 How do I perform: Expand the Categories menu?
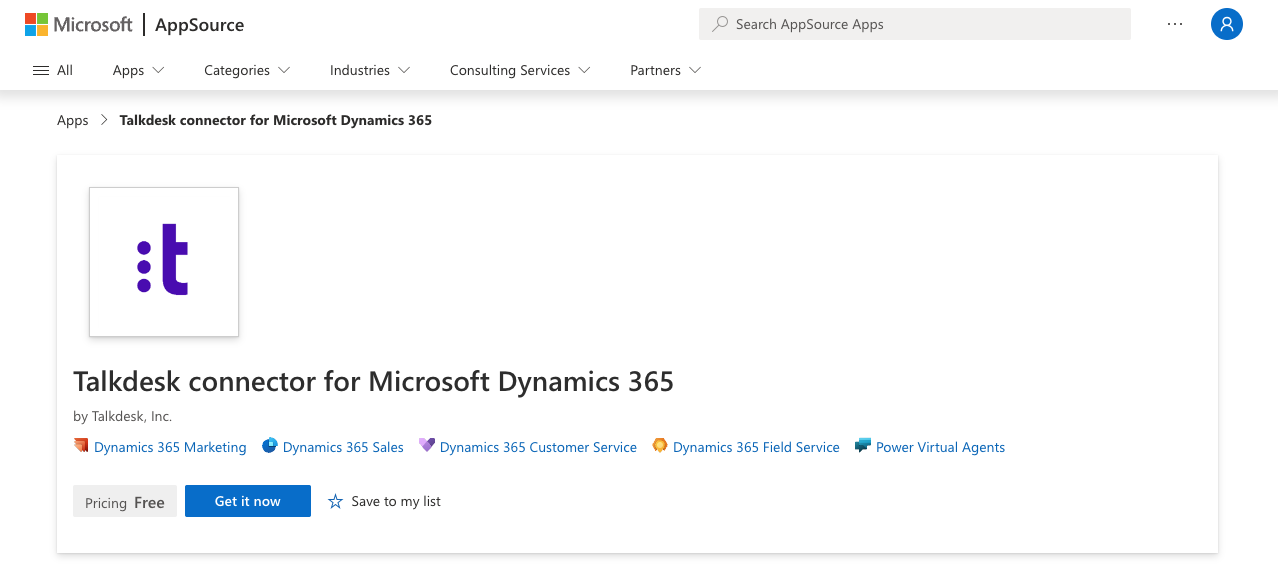click(245, 70)
